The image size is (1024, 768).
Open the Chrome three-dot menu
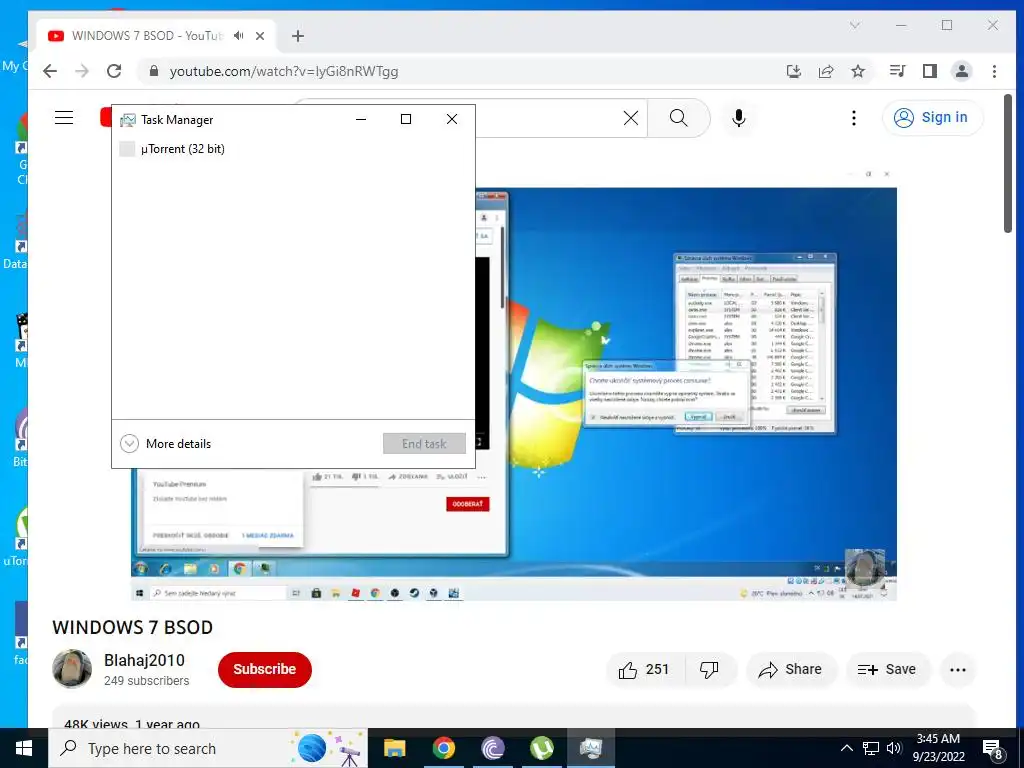tap(994, 71)
